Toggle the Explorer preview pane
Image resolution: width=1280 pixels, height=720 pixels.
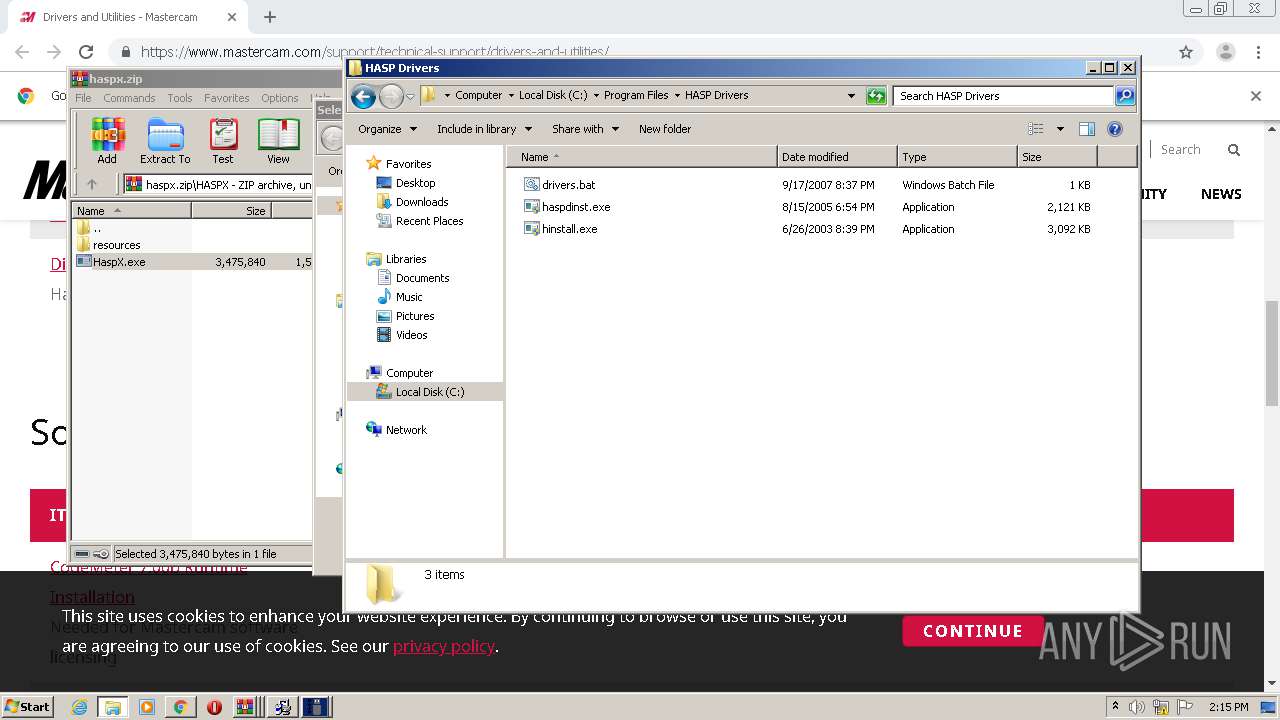coord(1087,129)
